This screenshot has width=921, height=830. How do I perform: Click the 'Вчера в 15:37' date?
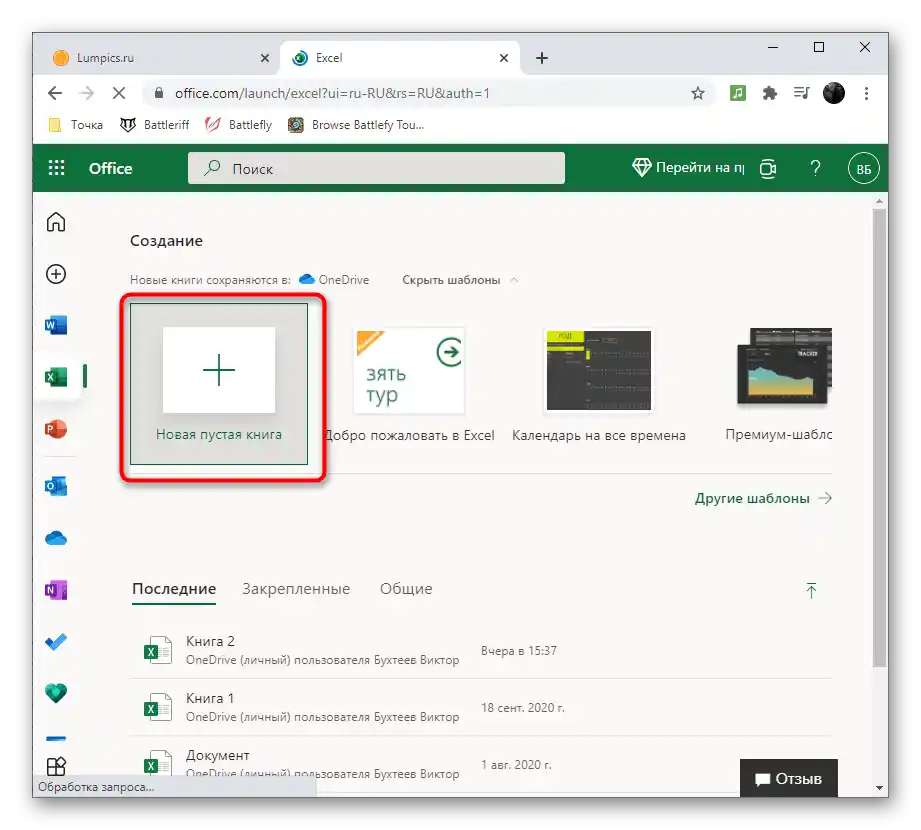point(519,650)
